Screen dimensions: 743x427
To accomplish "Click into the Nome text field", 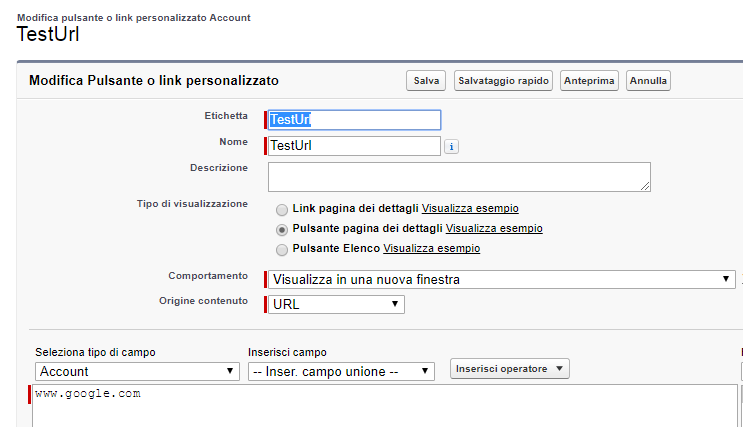I will click(354, 146).
